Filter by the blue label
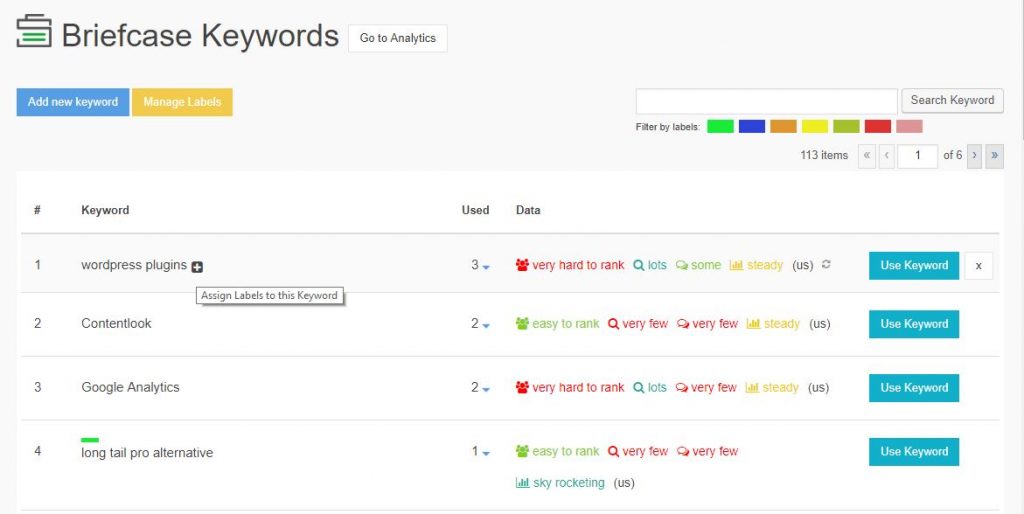 (752, 126)
